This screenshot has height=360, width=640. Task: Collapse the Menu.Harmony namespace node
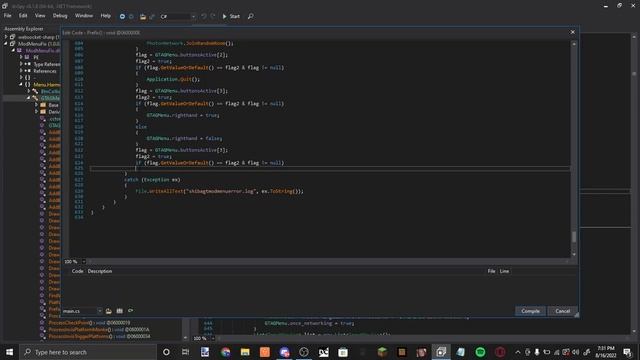click(x=21, y=84)
